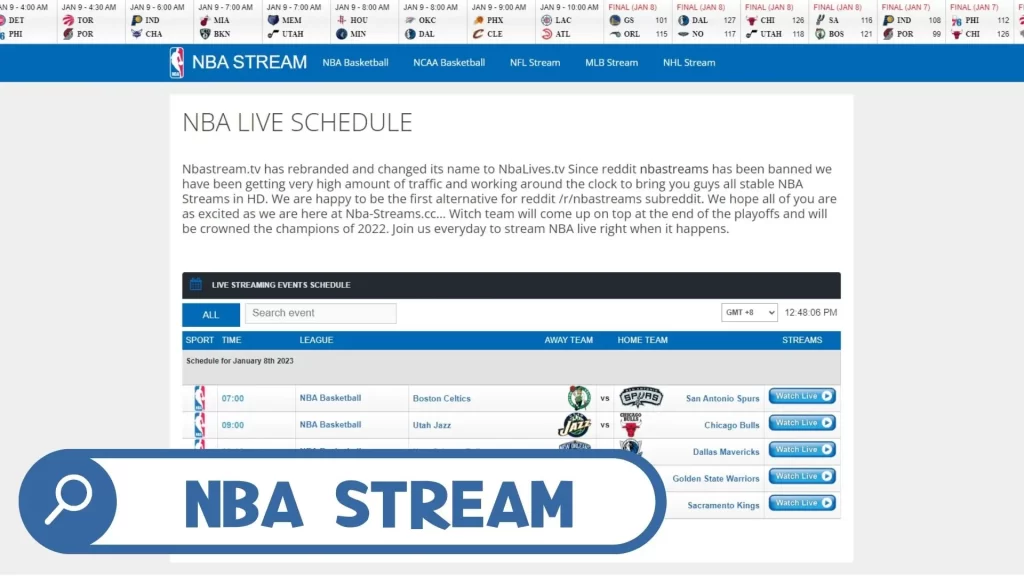
Task: Click the Chicago Bulls logo in schedule
Action: pos(630,425)
